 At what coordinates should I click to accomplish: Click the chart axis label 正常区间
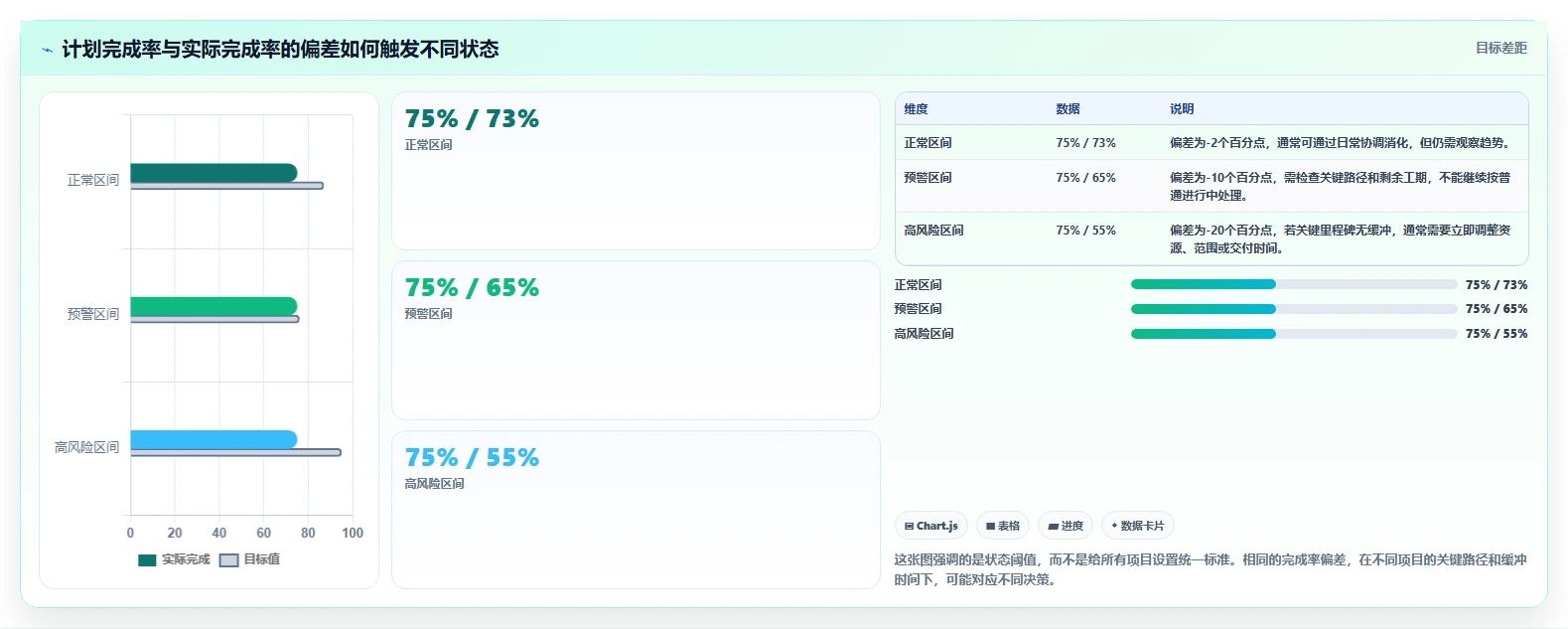click(93, 180)
